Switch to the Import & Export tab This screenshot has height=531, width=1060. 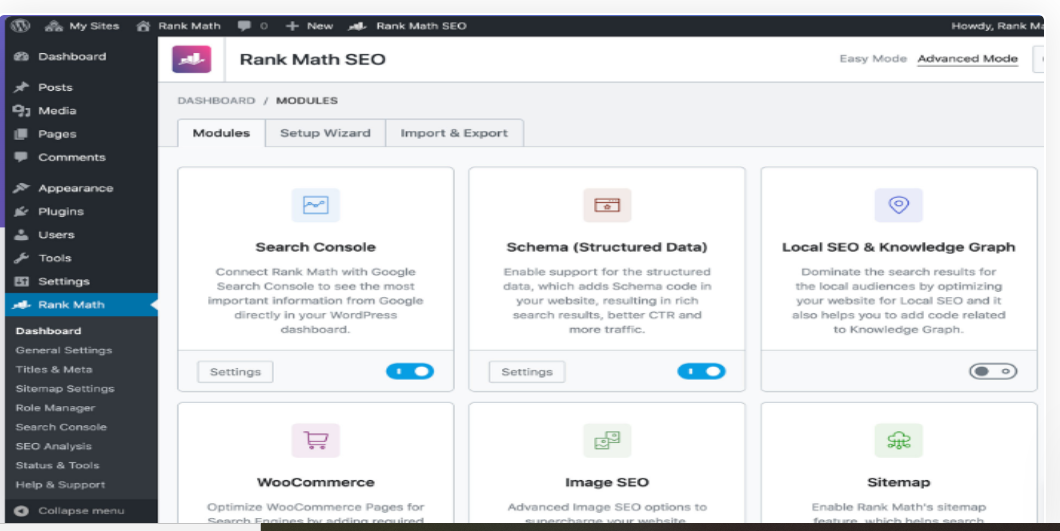pos(454,133)
